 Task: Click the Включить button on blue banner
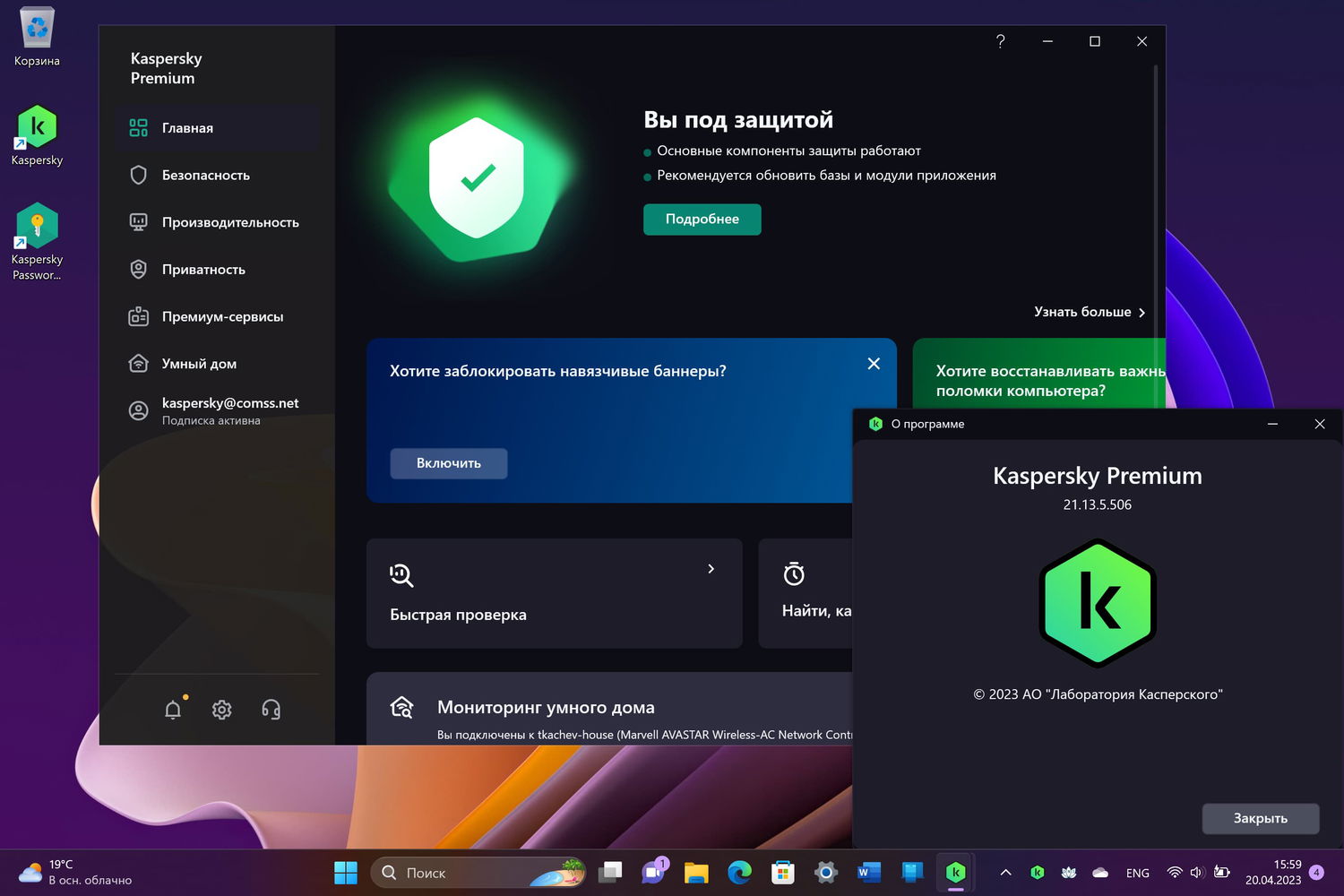pyautogui.click(x=449, y=463)
